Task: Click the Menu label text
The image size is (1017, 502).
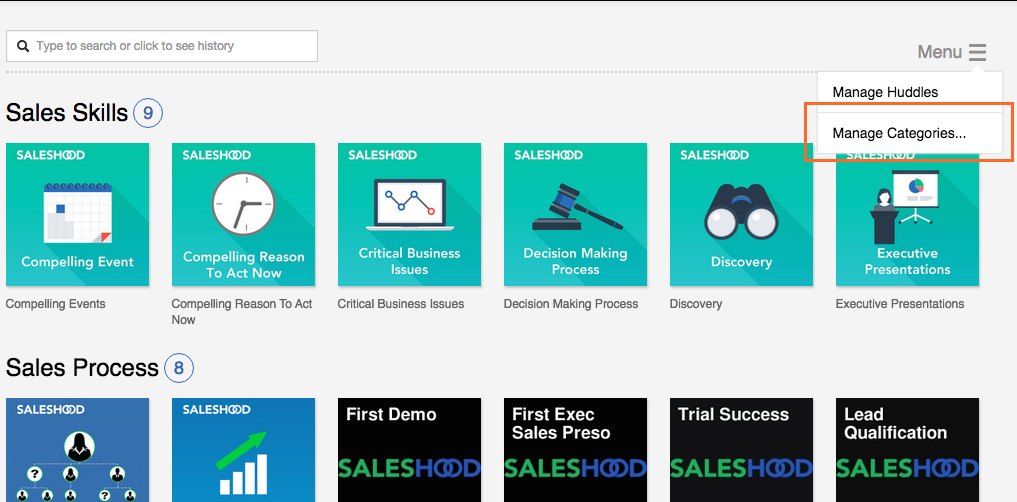Action: (x=939, y=52)
